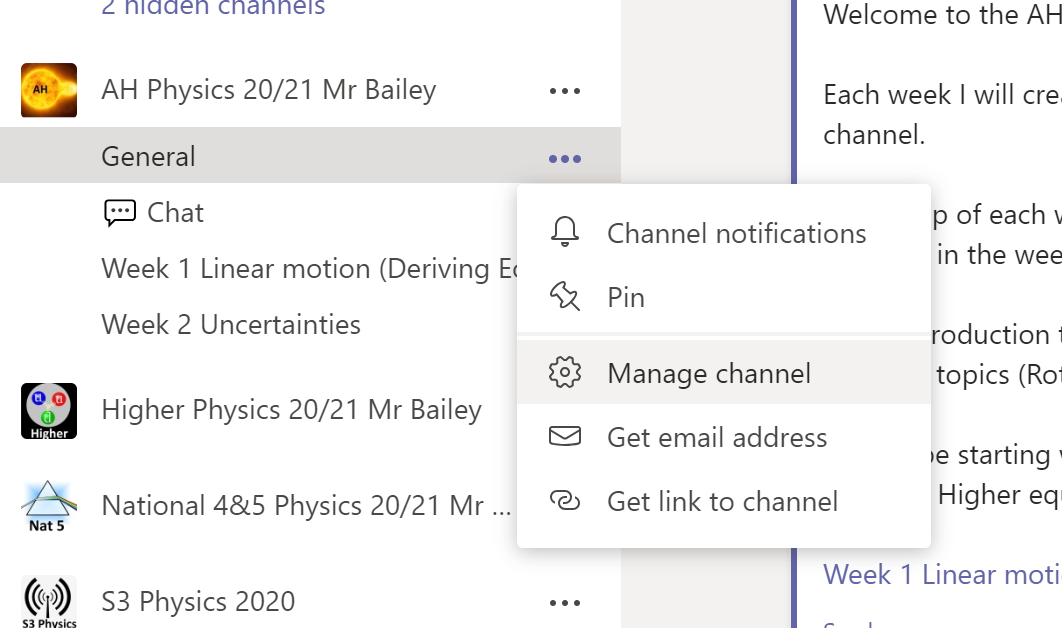Open Week 1 Linear motion channel in the list

click(x=310, y=269)
